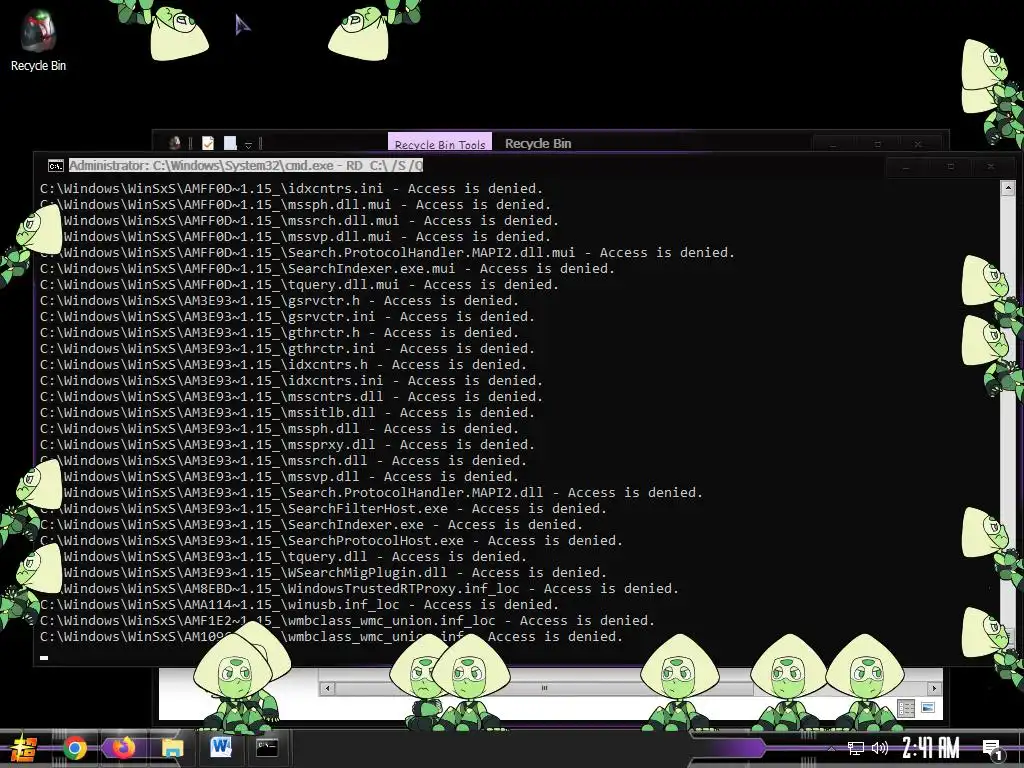Click the left arrow of Recycle Bin scrollbar
This screenshot has height=768, width=1024.
[327, 688]
